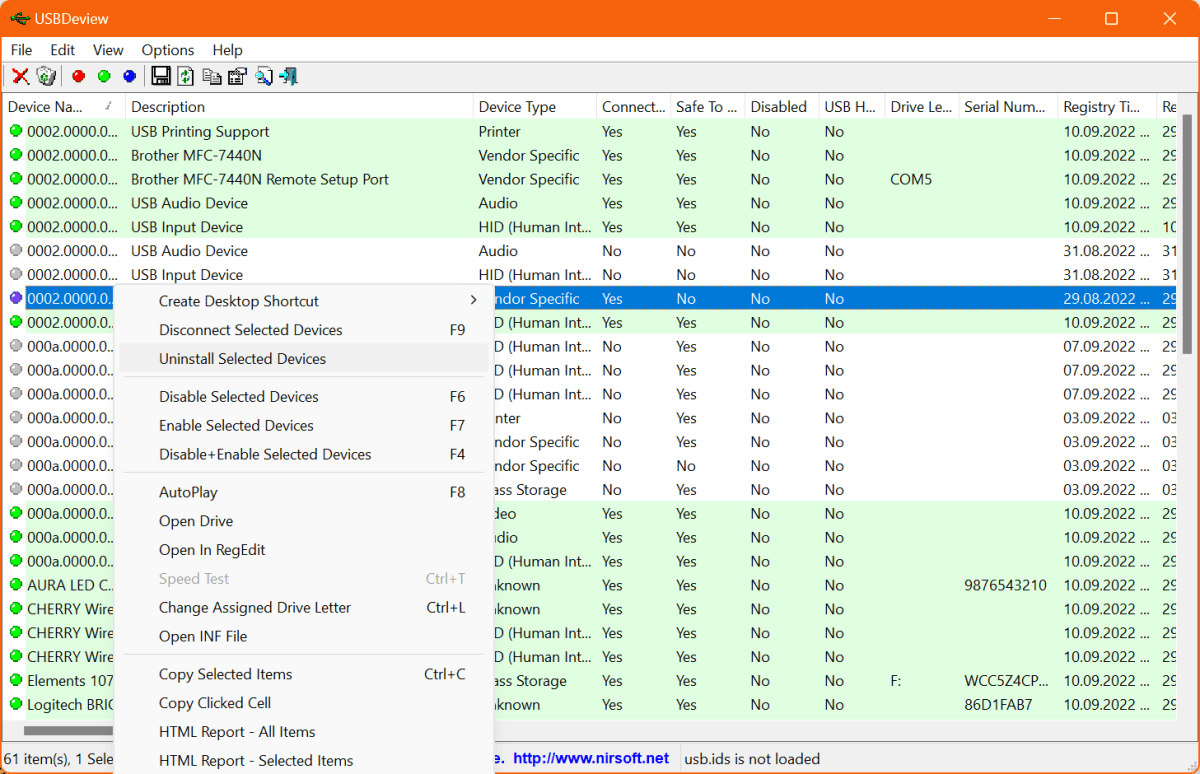
Task: Click the 'Printer' device type cell
Action: 500,131
